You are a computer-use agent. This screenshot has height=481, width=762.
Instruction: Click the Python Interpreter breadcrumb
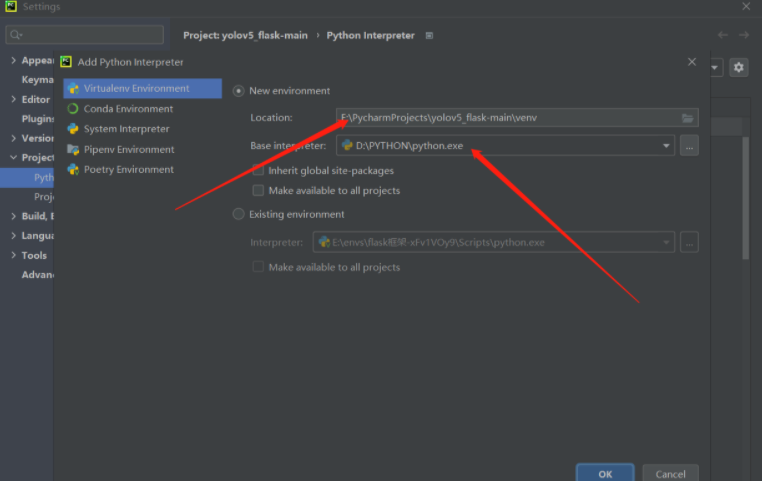click(x=370, y=35)
